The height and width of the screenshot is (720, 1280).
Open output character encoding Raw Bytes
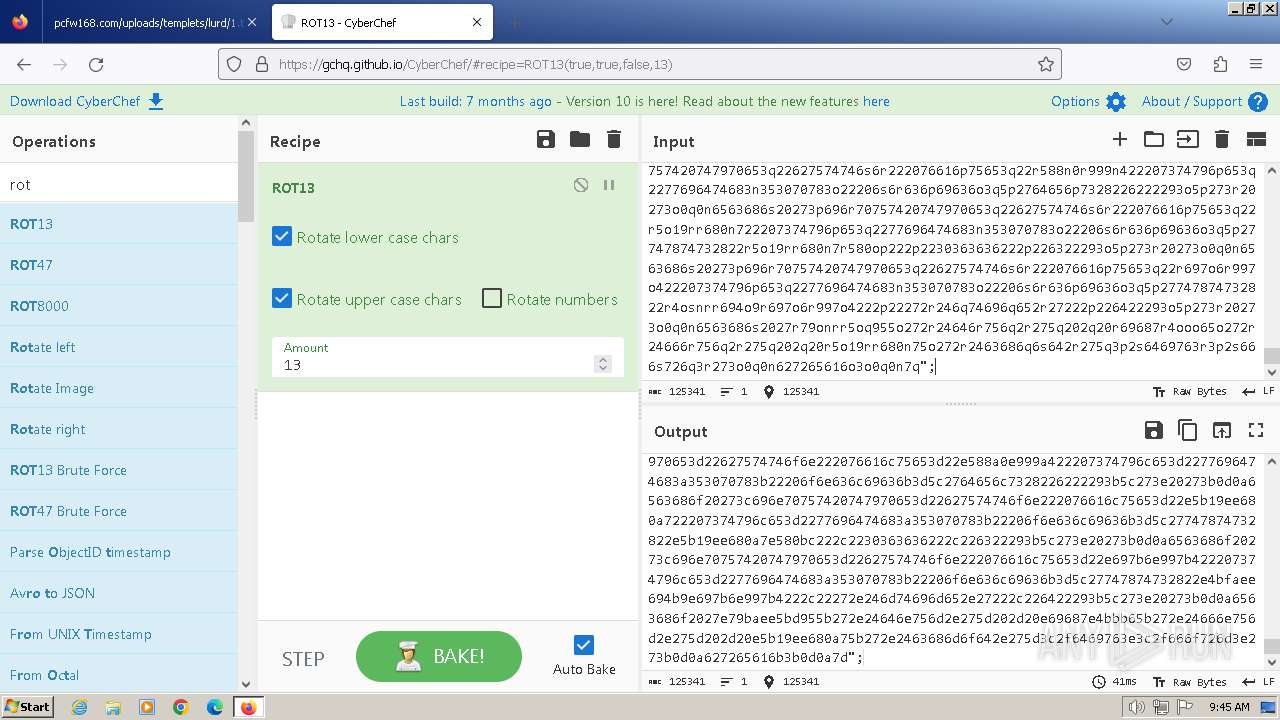pos(1190,681)
